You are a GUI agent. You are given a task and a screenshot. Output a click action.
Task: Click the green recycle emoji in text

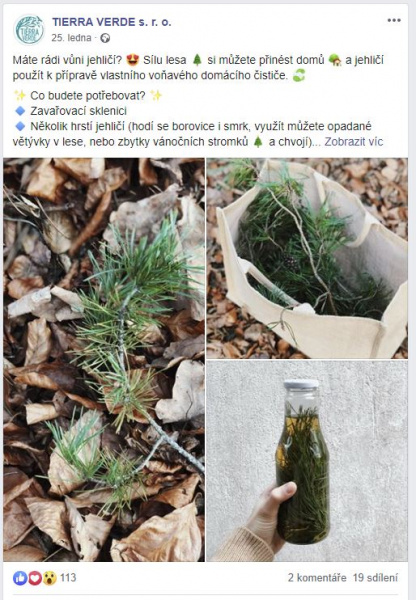tap(299, 75)
